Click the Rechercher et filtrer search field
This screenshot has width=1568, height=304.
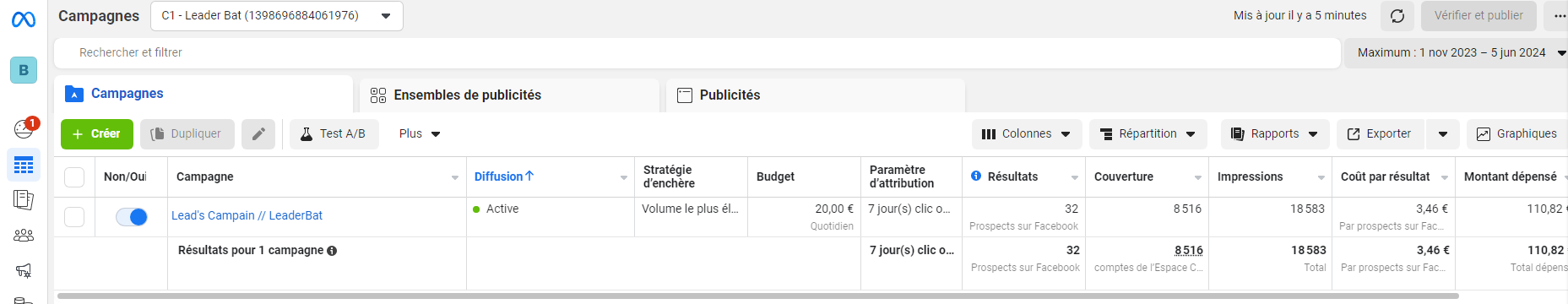(697, 52)
